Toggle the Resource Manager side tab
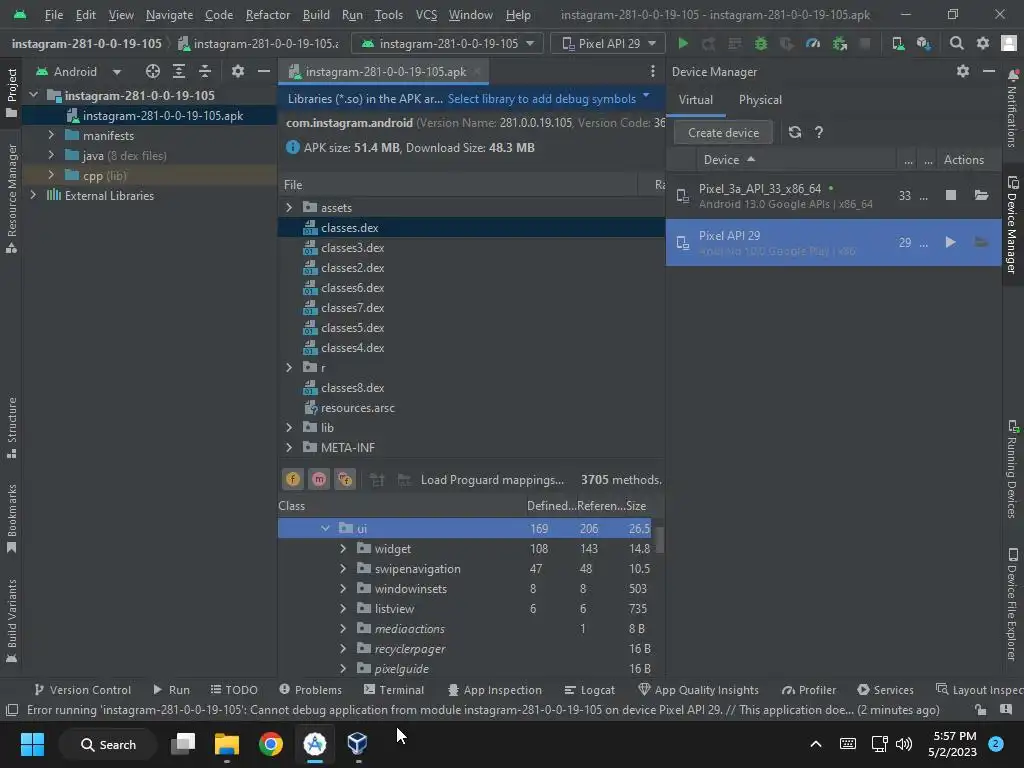This screenshot has height=768, width=1024. 11,198
